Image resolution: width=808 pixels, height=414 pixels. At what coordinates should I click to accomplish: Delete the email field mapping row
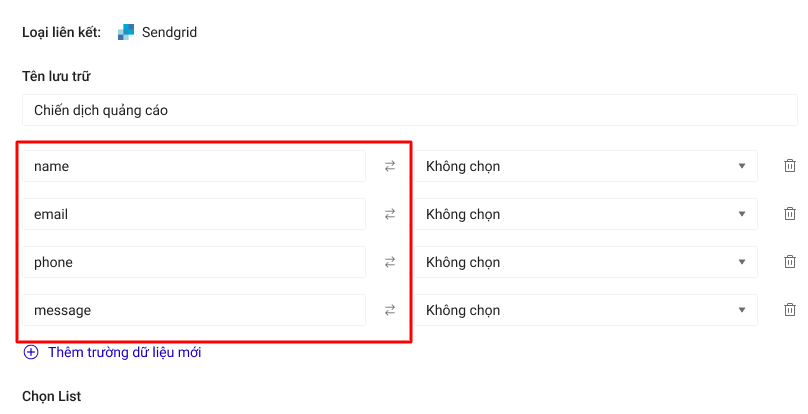(789, 214)
